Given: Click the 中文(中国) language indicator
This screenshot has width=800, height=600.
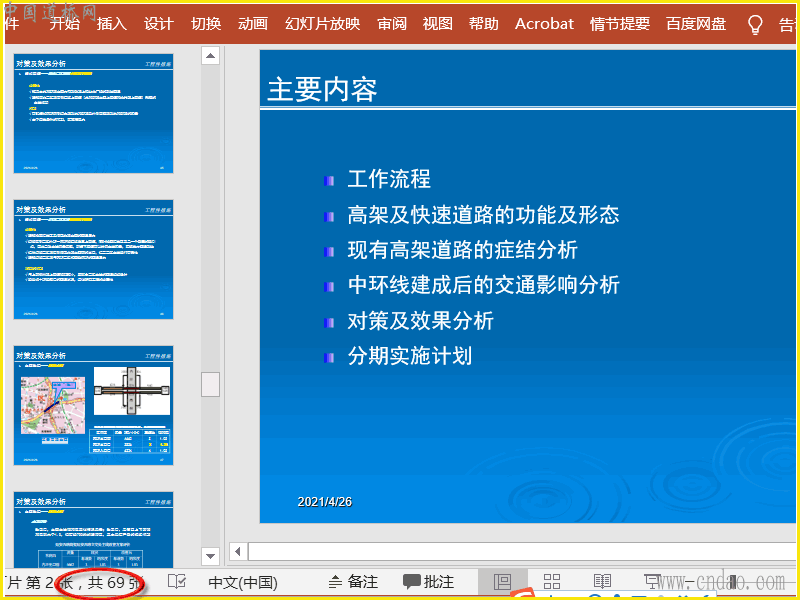Looking at the screenshot, I should pyautogui.click(x=243, y=582).
